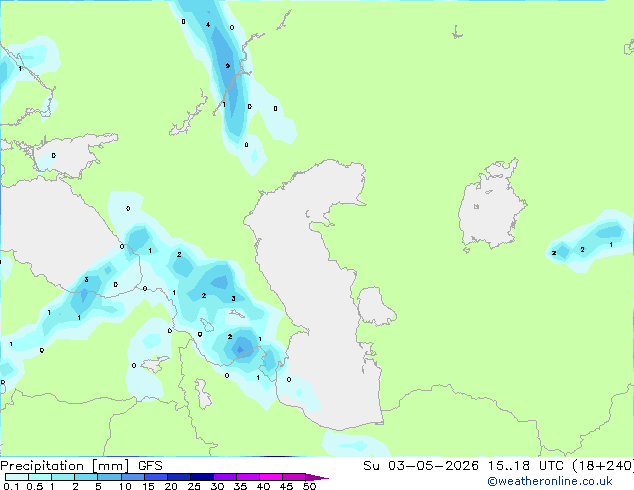Image resolution: width=634 pixels, height=490 pixels.
Task: Select the 25–30 mm navy legend swatch
Action: tap(202, 477)
